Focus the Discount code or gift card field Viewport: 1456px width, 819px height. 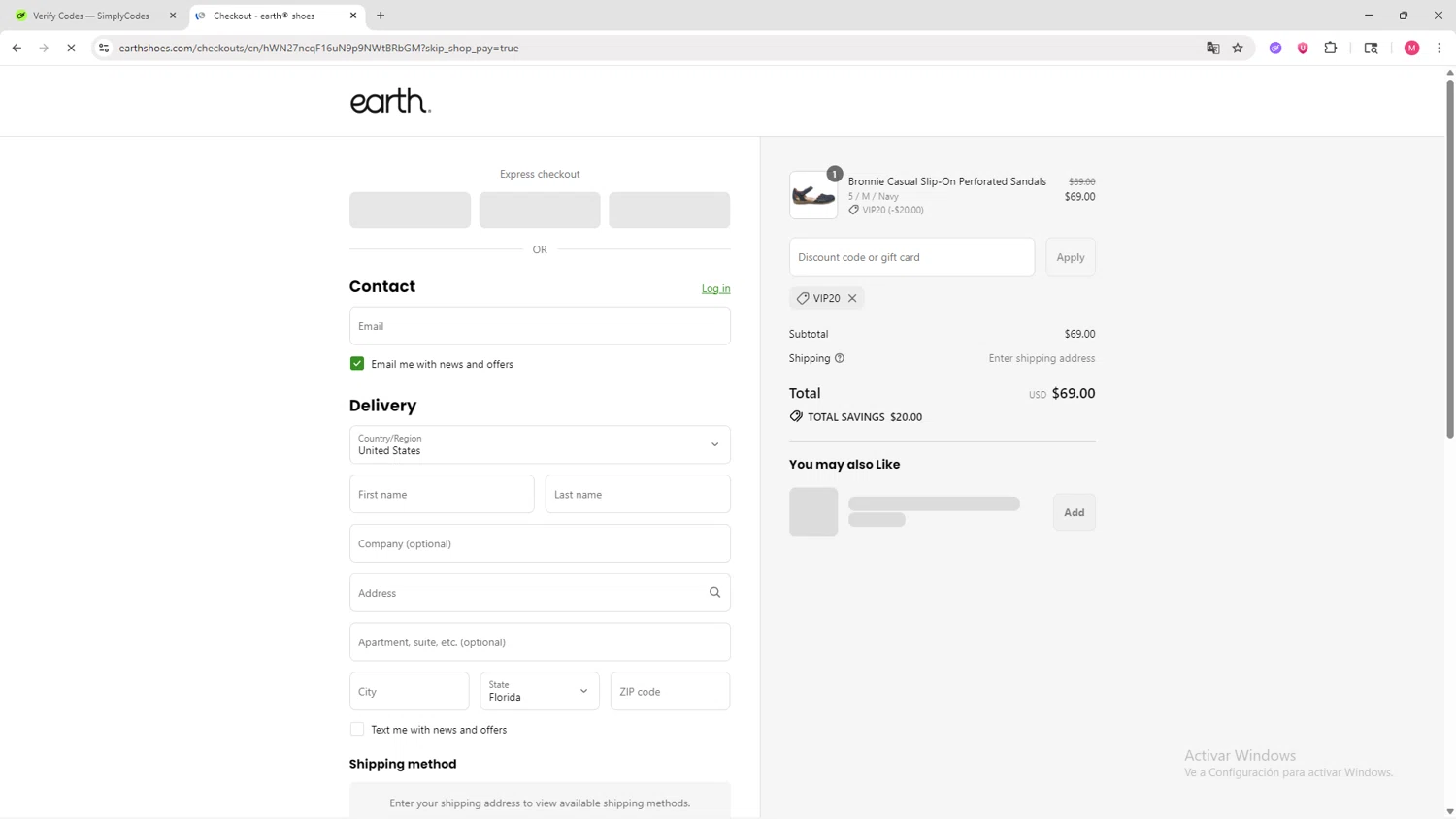(x=911, y=257)
